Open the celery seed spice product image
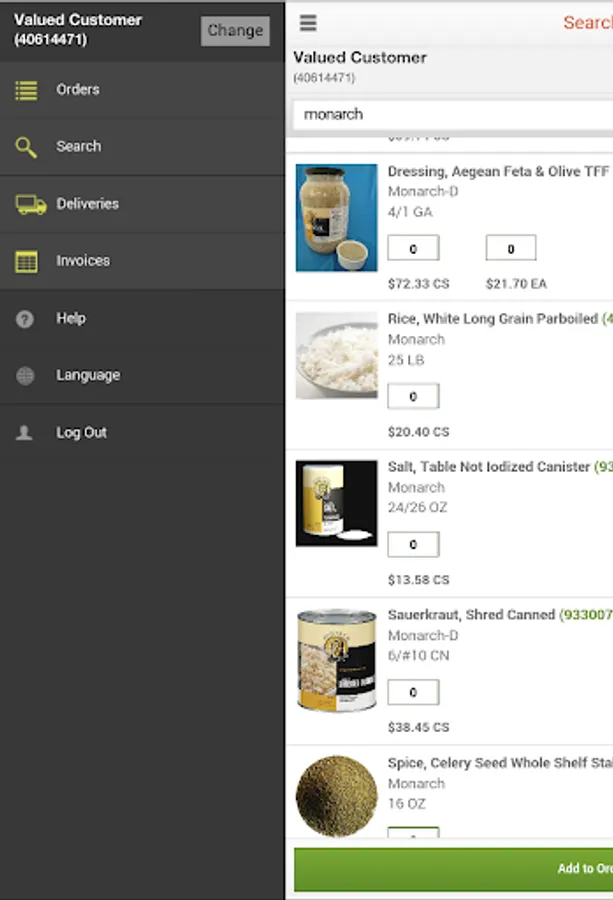The height and width of the screenshot is (900, 613). pyautogui.click(x=336, y=796)
